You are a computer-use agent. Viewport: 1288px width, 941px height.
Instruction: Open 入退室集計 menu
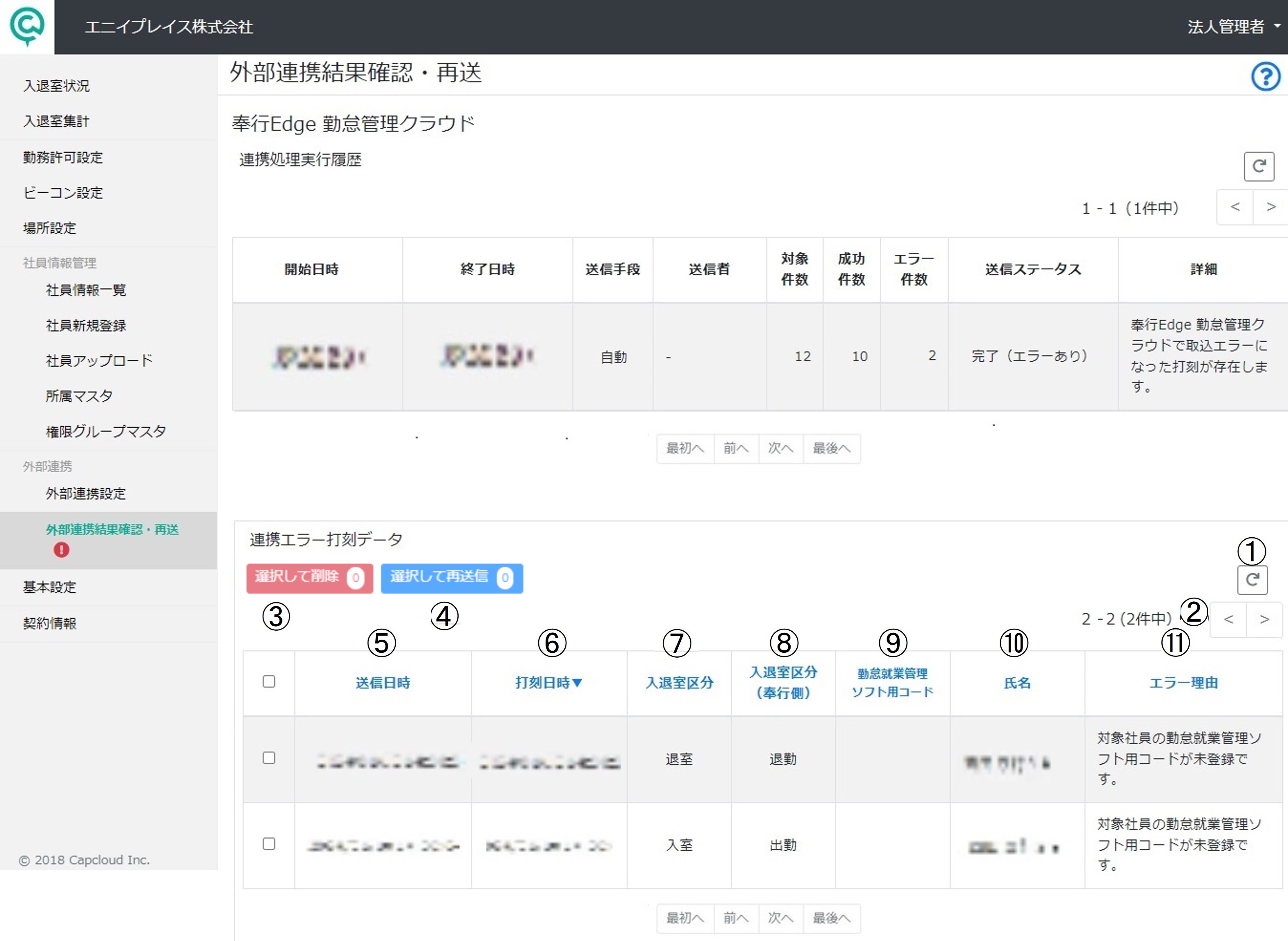click(56, 121)
